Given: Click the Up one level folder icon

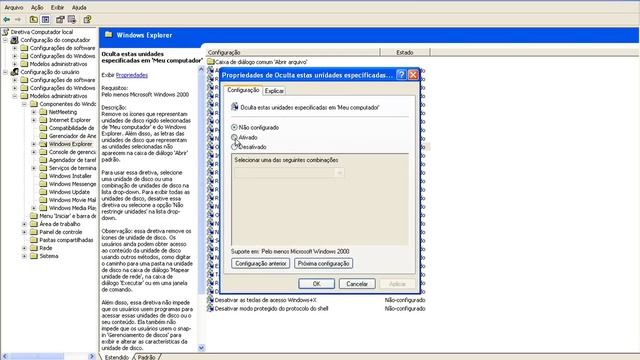Looking at the screenshot, I should [x=33, y=19].
